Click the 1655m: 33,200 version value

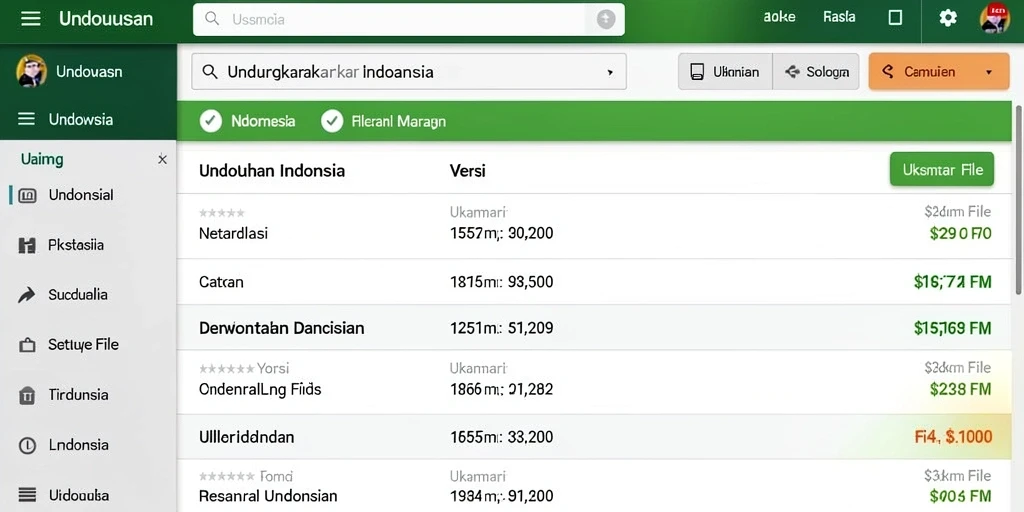pos(502,437)
